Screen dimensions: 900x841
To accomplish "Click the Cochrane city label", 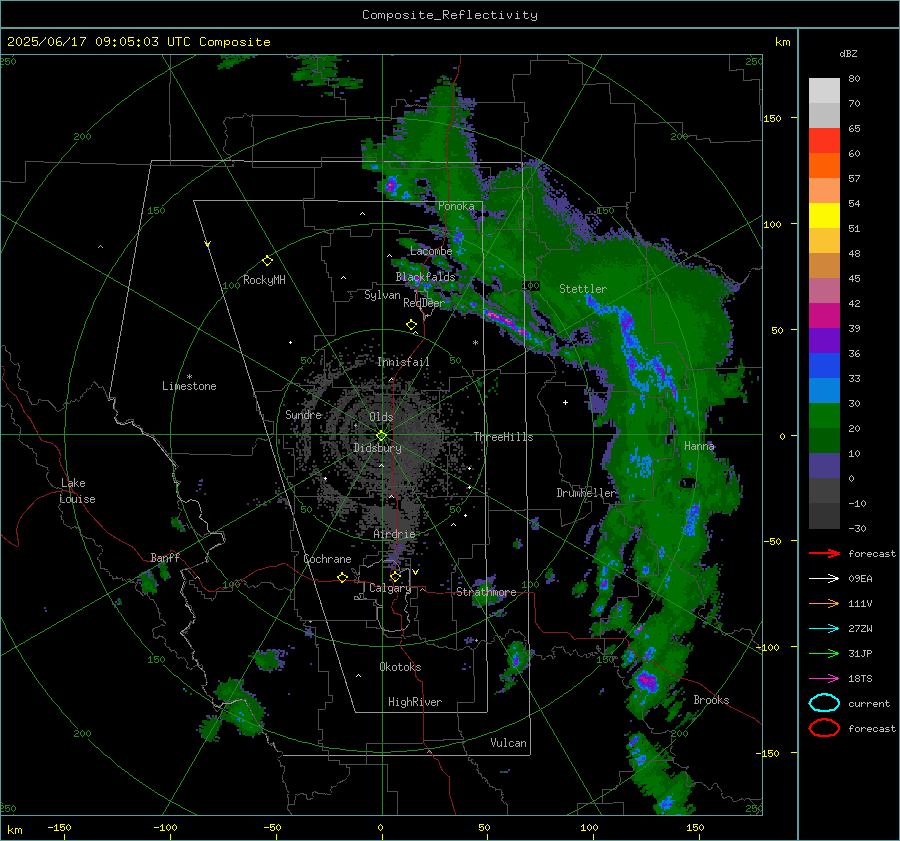I will click(x=327, y=559).
